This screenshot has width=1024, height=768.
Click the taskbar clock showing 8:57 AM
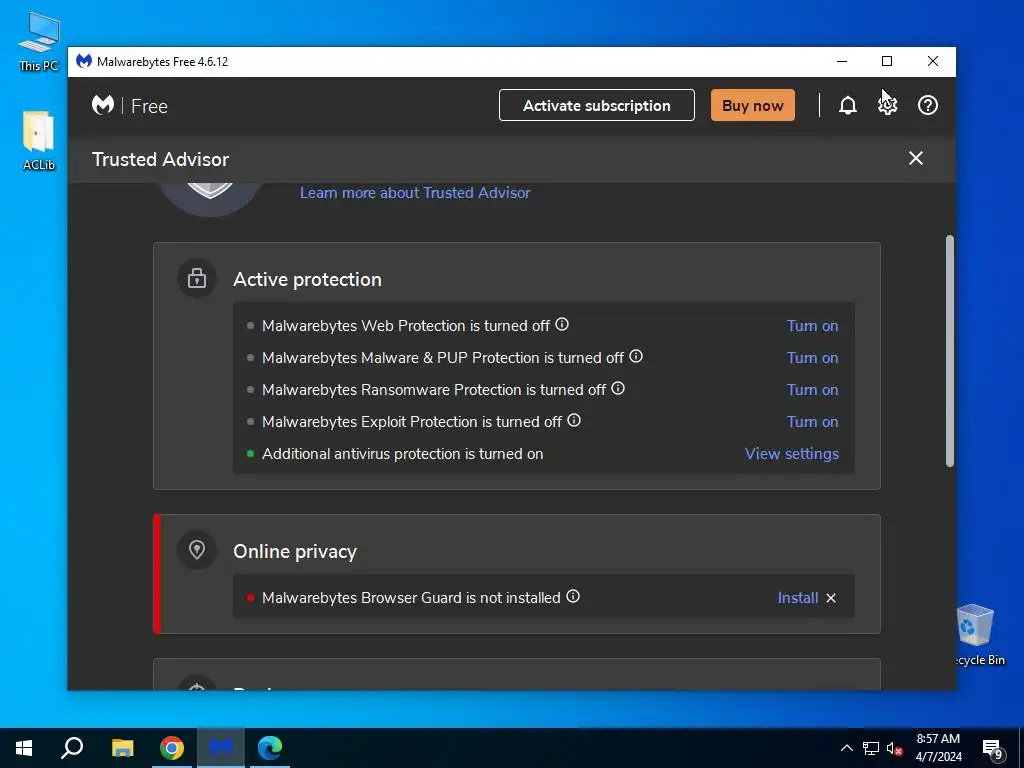(x=938, y=748)
